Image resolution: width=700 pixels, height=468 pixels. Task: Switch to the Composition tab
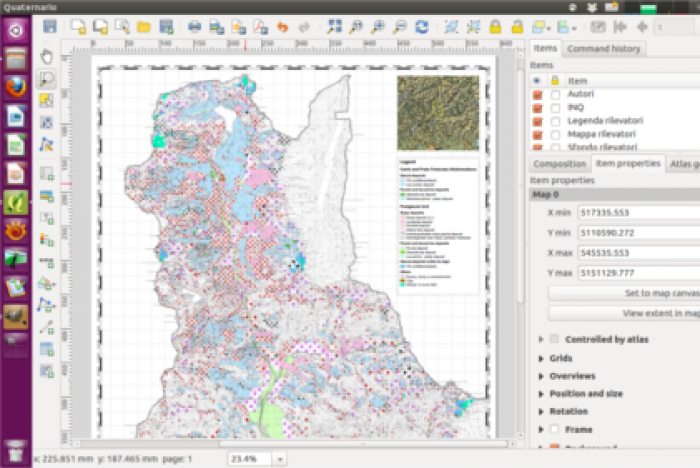pos(559,164)
